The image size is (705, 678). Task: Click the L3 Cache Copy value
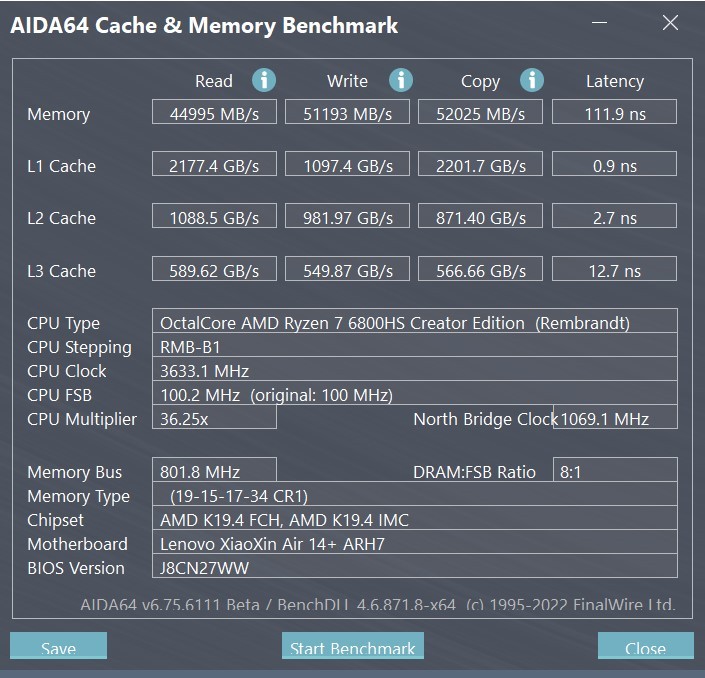tap(480, 270)
